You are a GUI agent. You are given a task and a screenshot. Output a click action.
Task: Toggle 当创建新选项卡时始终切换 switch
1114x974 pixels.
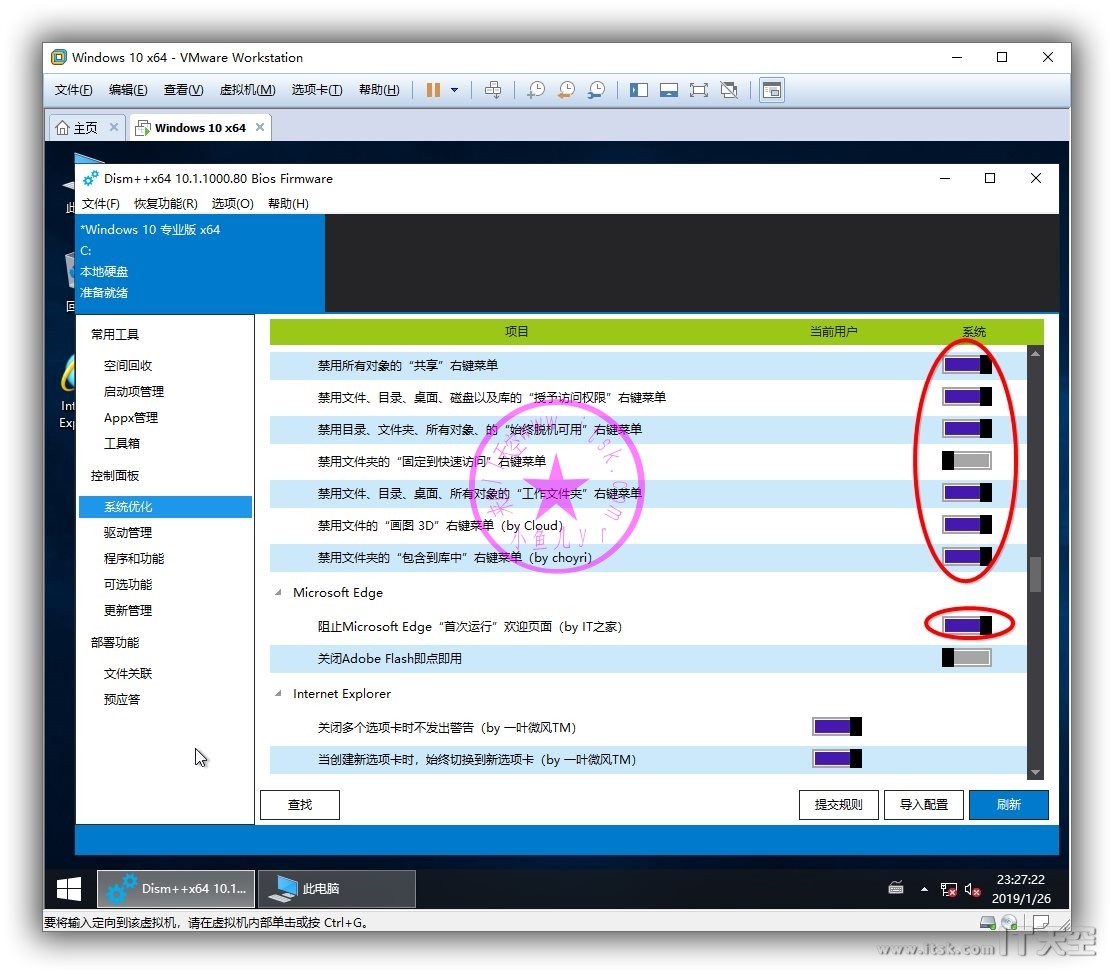pyautogui.click(x=837, y=759)
